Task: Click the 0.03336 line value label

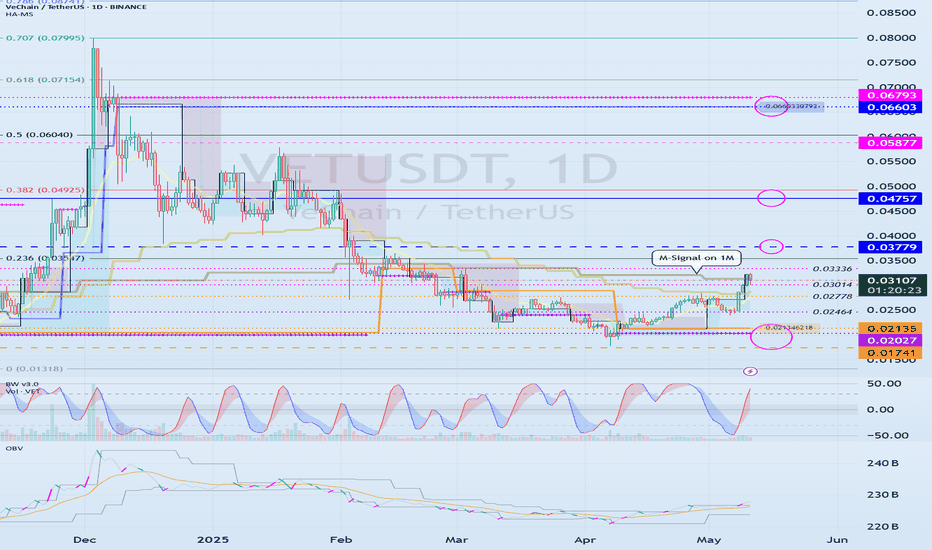Action: tap(832, 269)
